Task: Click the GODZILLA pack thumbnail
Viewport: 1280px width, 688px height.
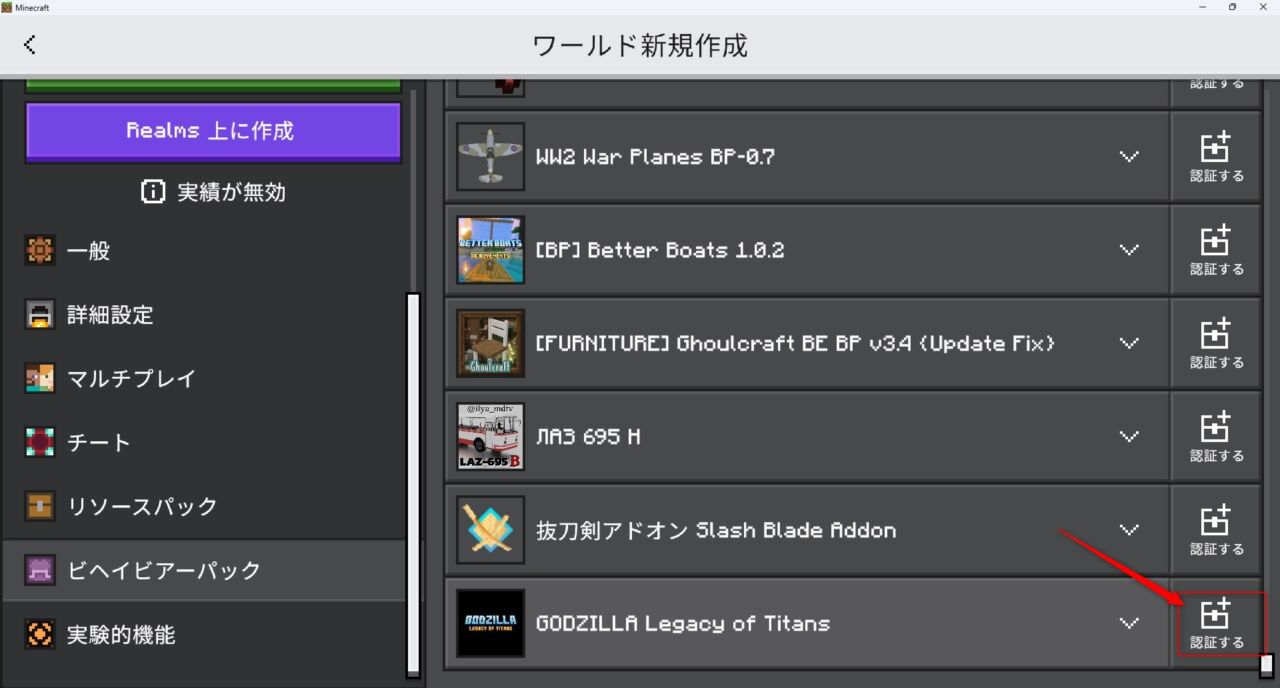Action: [491, 623]
